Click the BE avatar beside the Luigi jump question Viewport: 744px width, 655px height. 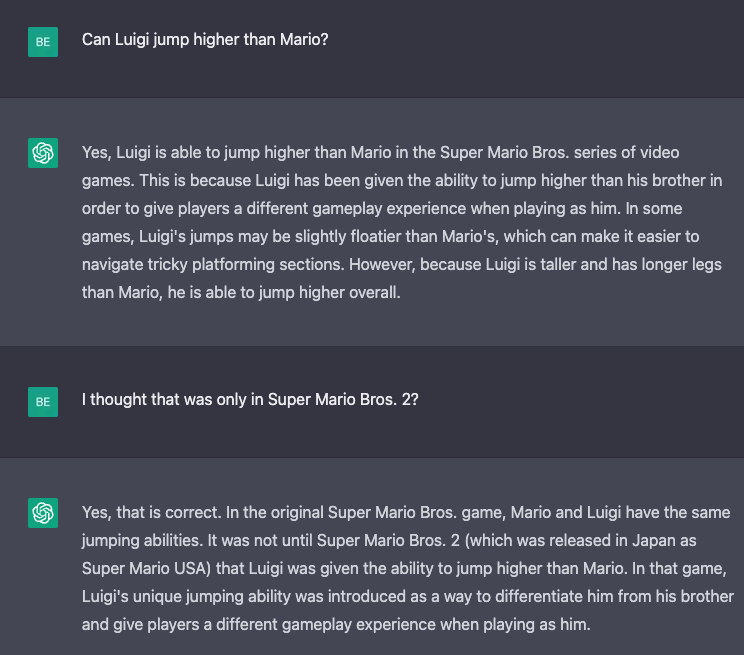click(x=43, y=42)
